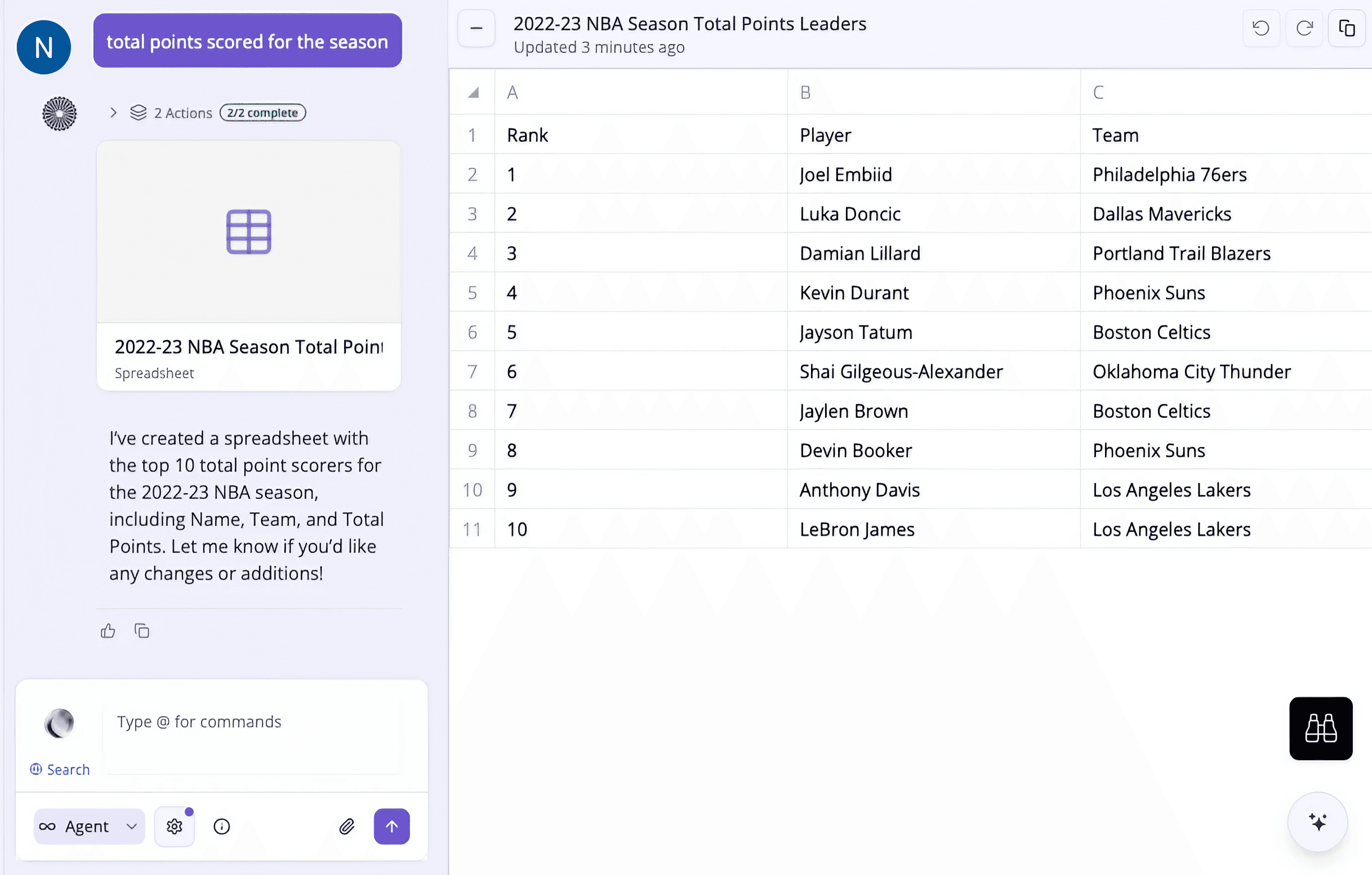This screenshot has width=1372, height=875.
Task: Open the info circle icon
Action: click(222, 826)
